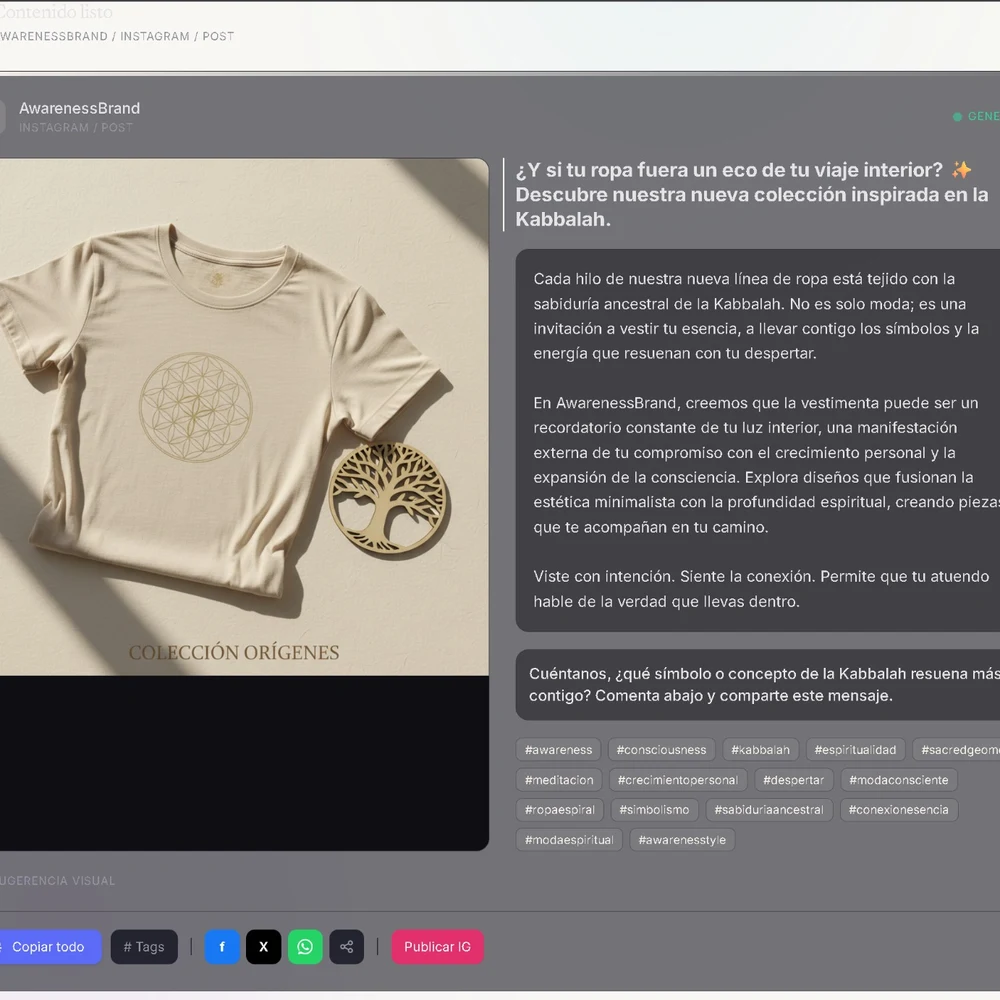This screenshot has width=1000, height=1000.
Task: Click POST in the top breadcrumb
Action: point(218,36)
